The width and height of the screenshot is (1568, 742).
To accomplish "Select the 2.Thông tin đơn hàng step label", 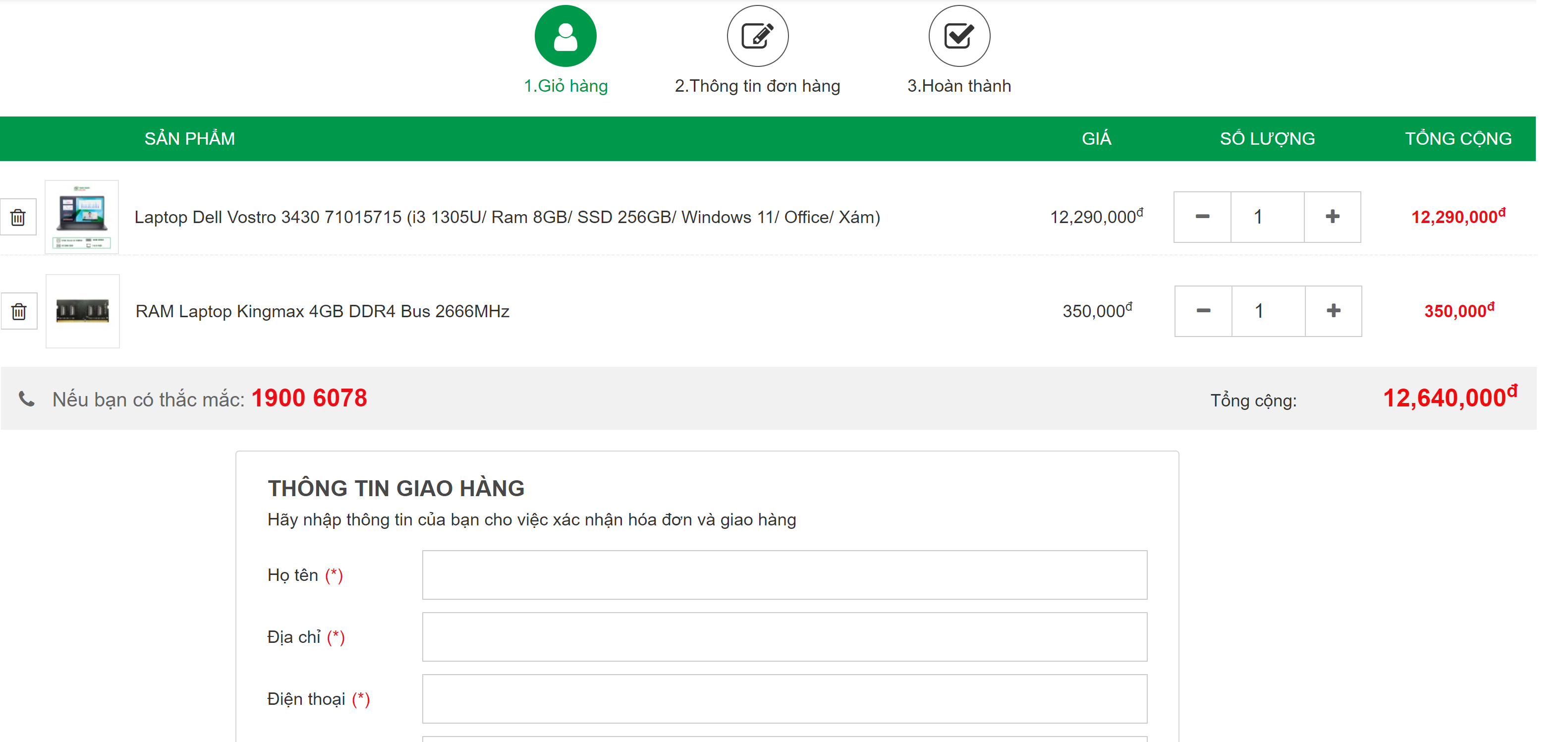I will point(757,86).
